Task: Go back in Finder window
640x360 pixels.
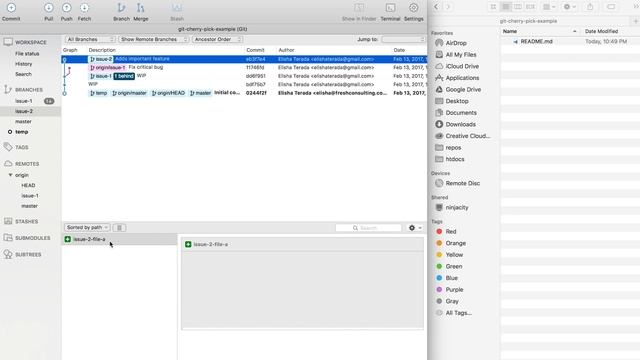Action: 436,7
